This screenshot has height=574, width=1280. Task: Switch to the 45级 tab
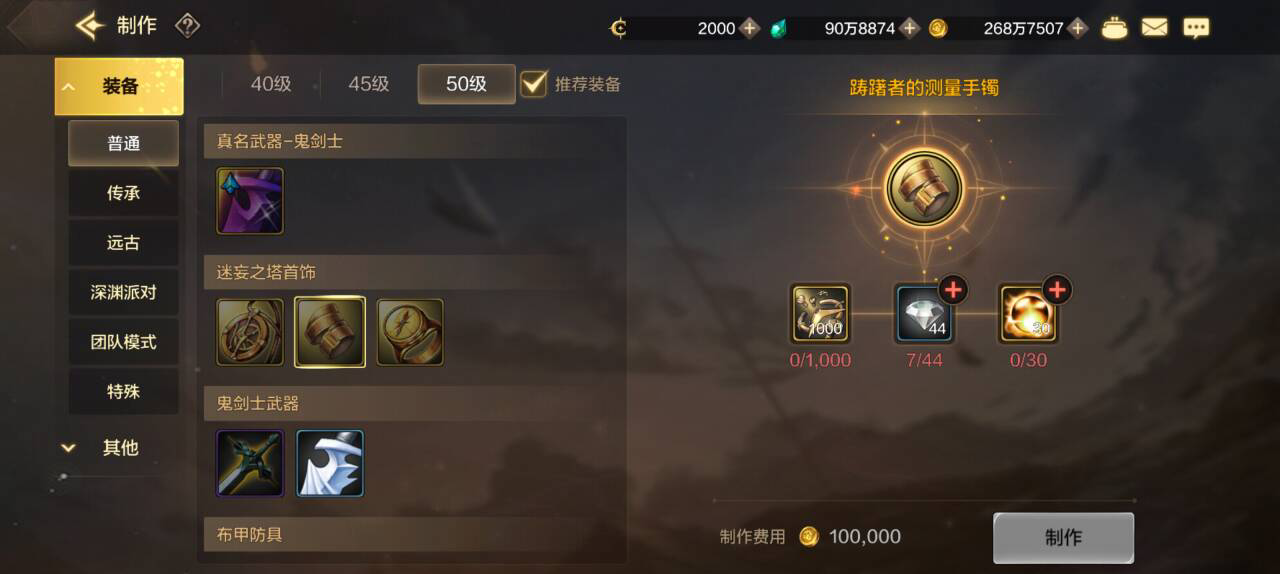tap(369, 84)
